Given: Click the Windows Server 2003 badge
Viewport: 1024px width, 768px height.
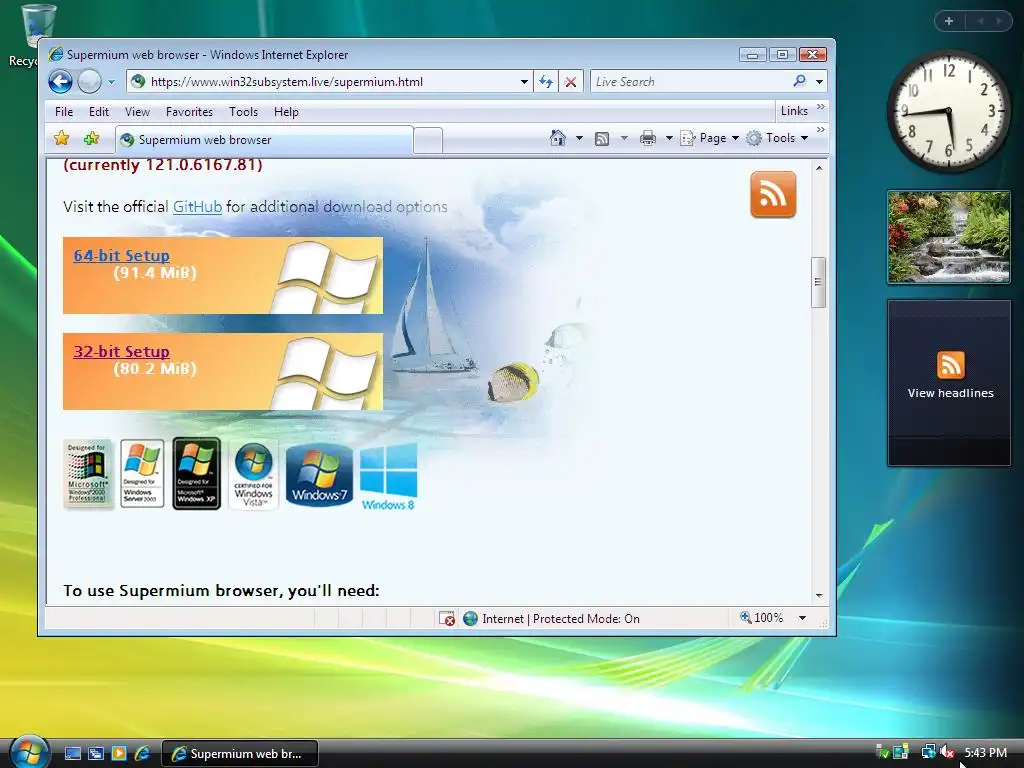Looking at the screenshot, I should click(x=142, y=473).
